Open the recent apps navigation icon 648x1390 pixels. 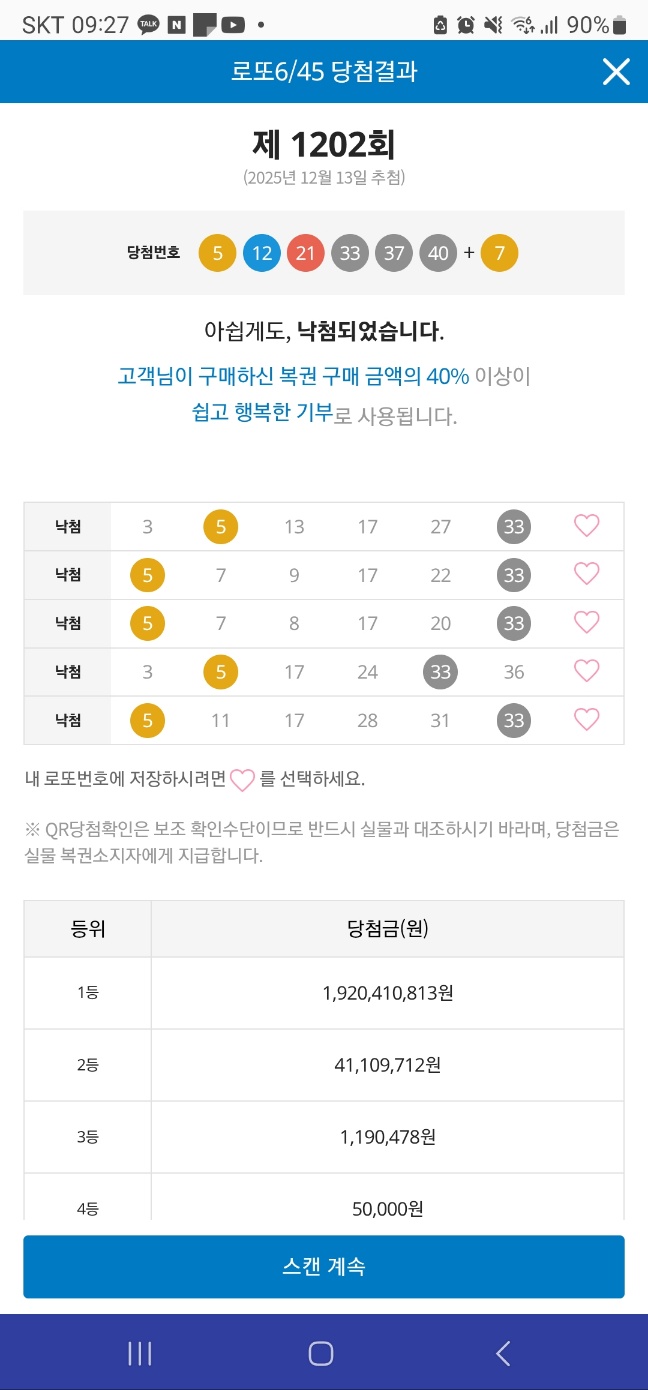click(x=140, y=1353)
